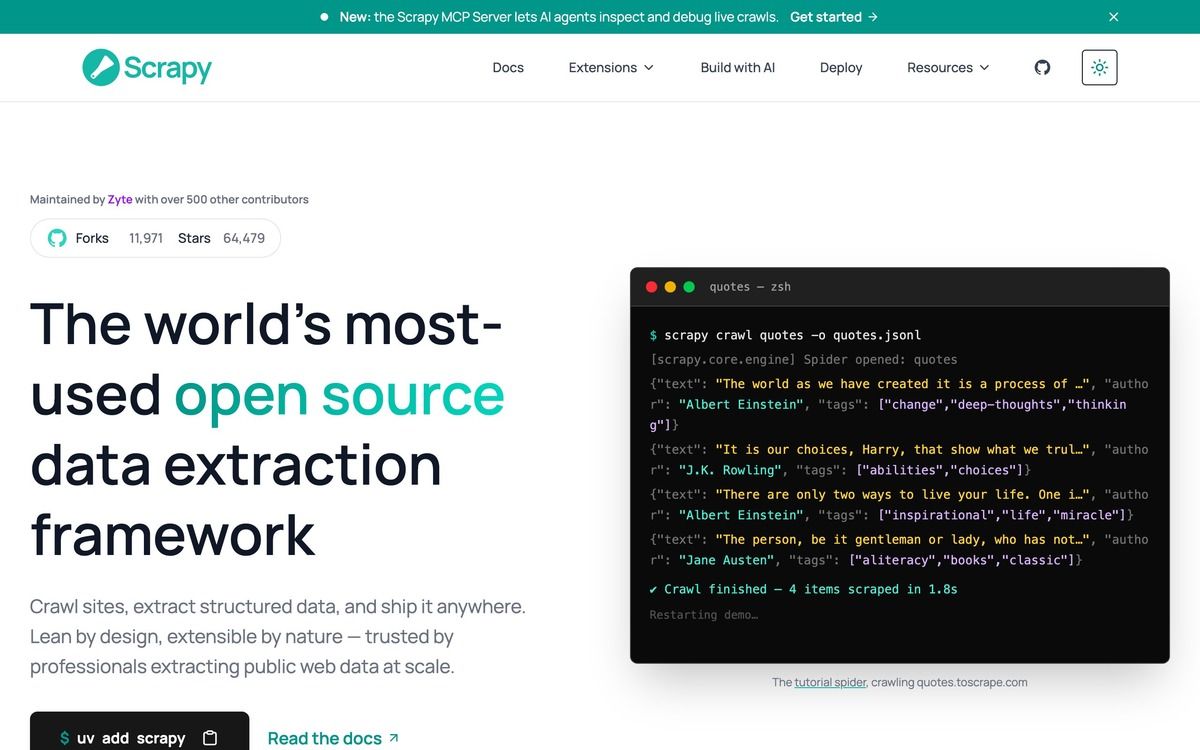Open the tutorial spider link

(x=831, y=682)
